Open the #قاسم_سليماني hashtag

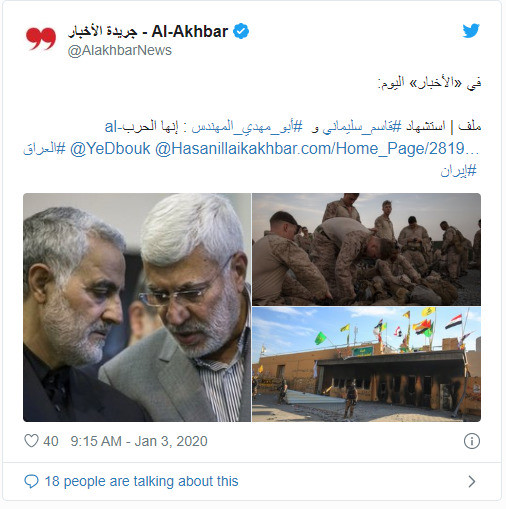click(362, 127)
